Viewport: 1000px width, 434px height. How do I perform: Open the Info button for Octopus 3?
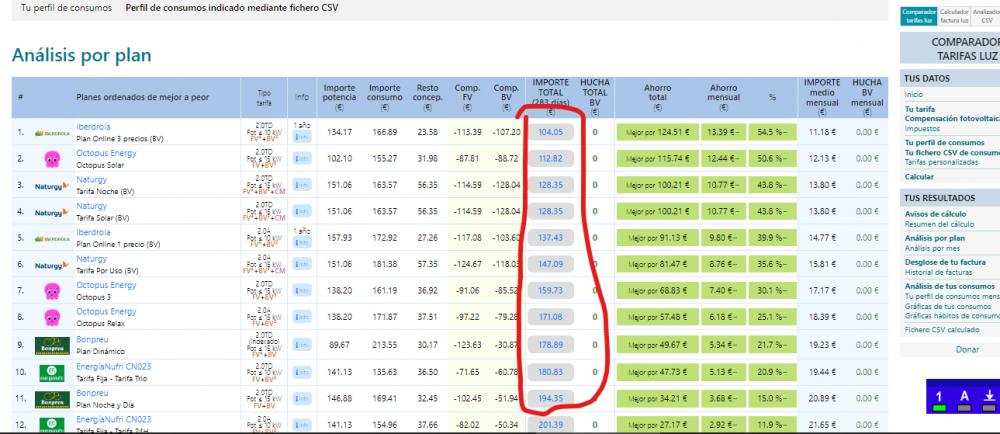click(302, 291)
